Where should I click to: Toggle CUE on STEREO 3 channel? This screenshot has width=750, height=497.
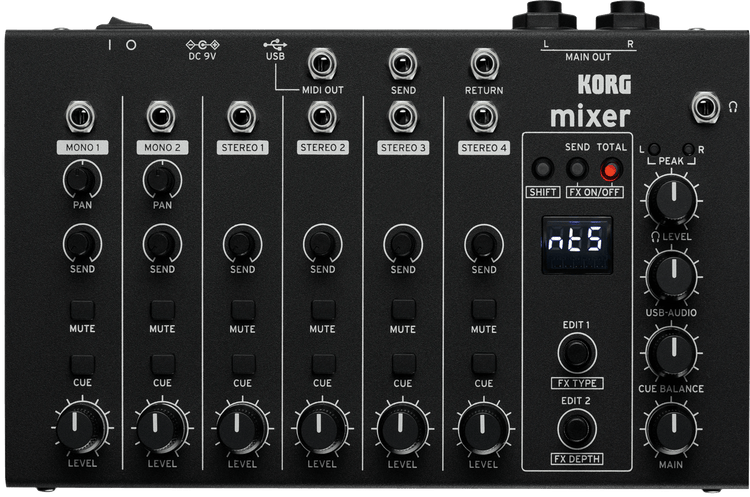[x=403, y=364]
